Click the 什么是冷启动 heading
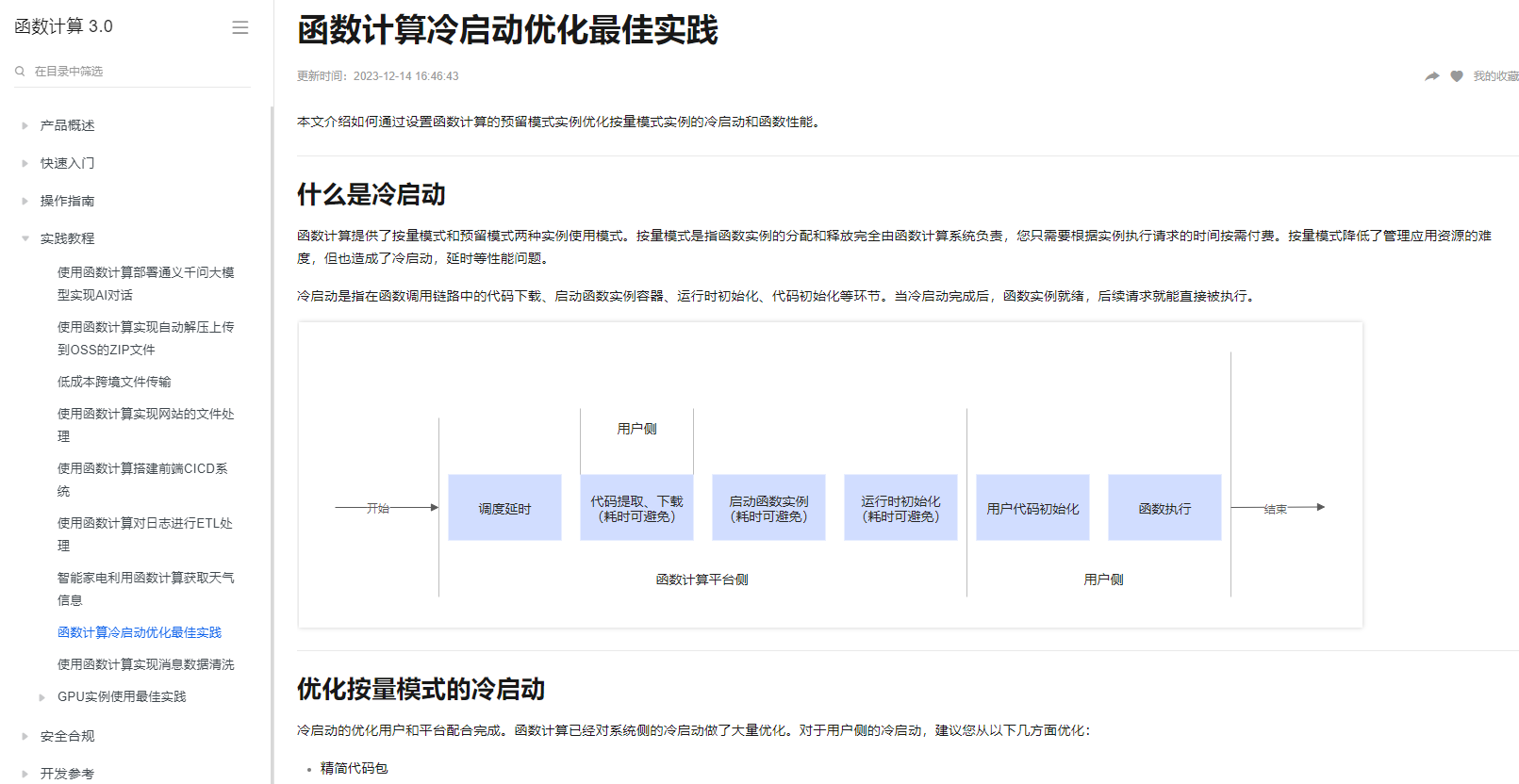Viewport: 1519px width, 784px height. click(x=371, y=195)
